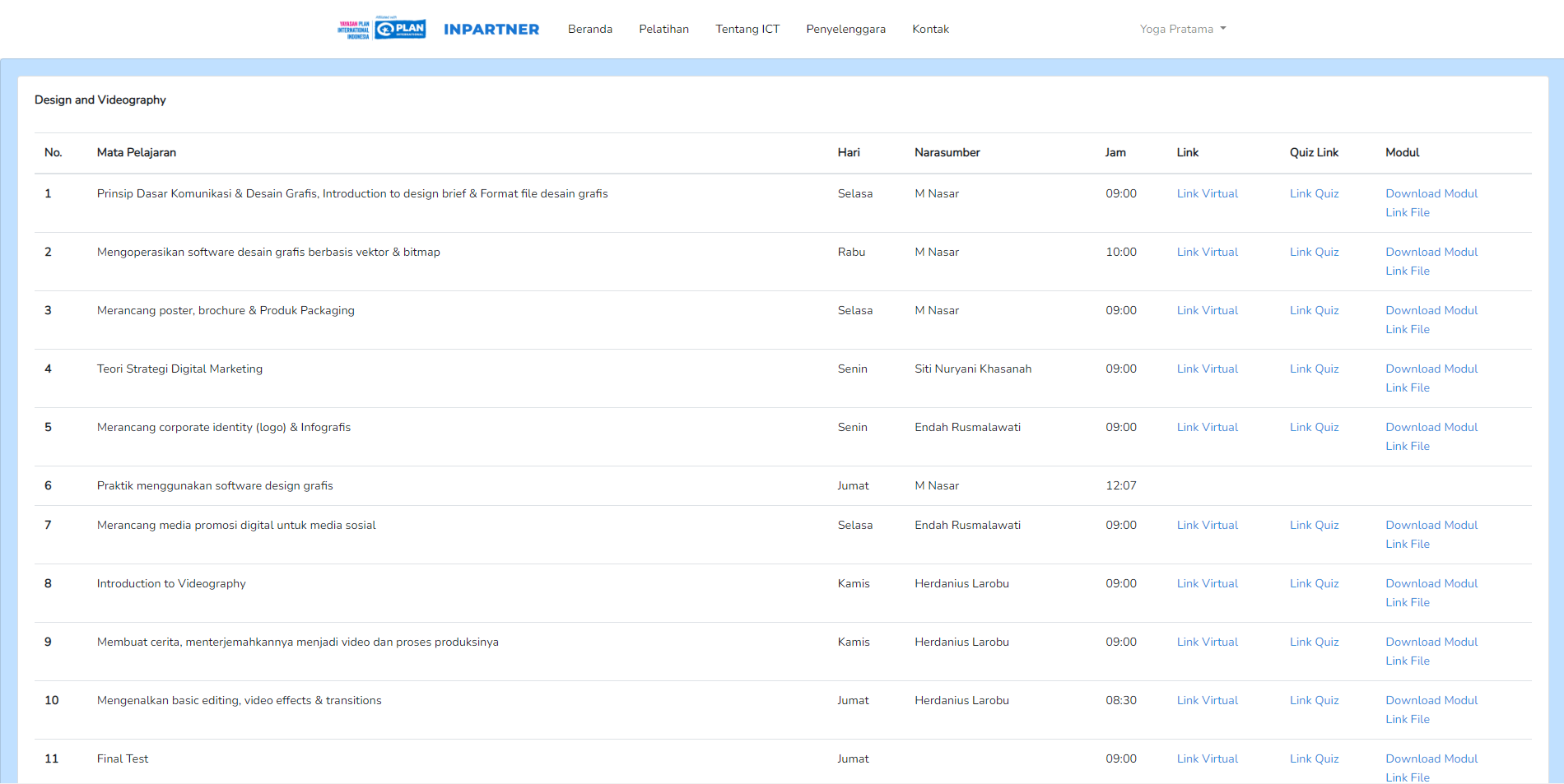Open Link Quiz for lesson 2
The height and width of the screenshot is (784, 1564).
coord(1314,252)
